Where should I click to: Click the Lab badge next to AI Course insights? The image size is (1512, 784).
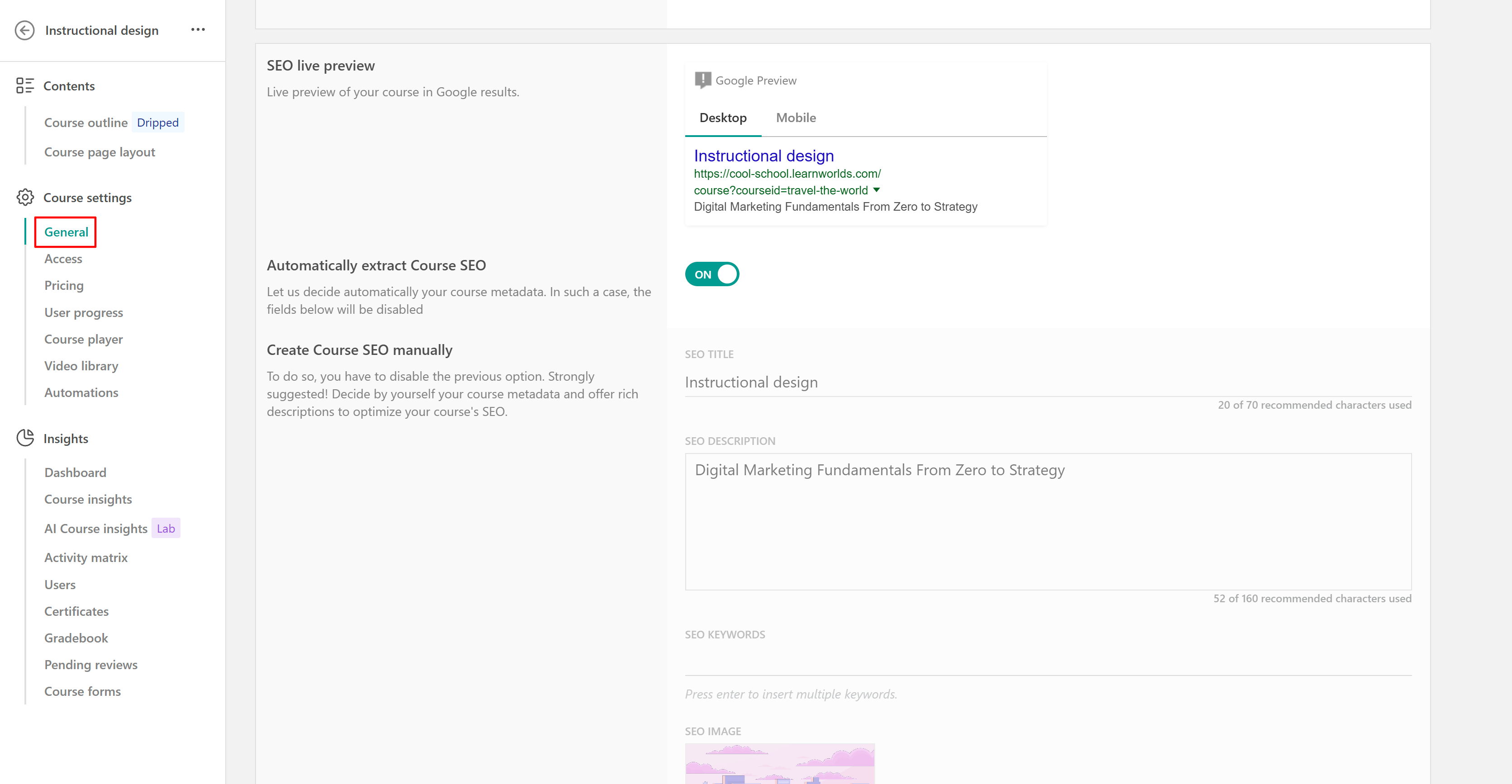(166, 528)
